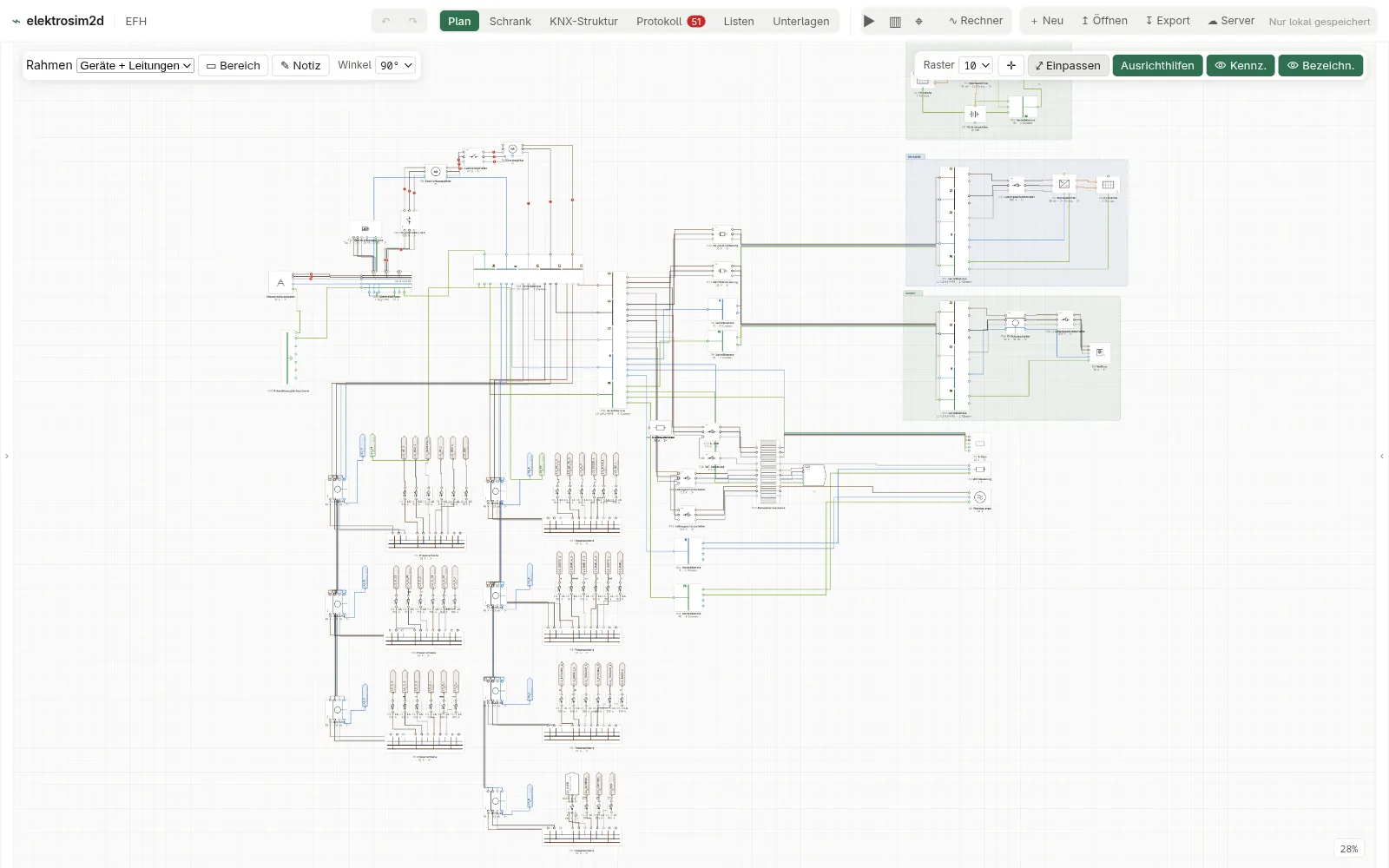Toggle Ausrichthilfen alignment guides

pyautogui.click(x=1157, y=65)
